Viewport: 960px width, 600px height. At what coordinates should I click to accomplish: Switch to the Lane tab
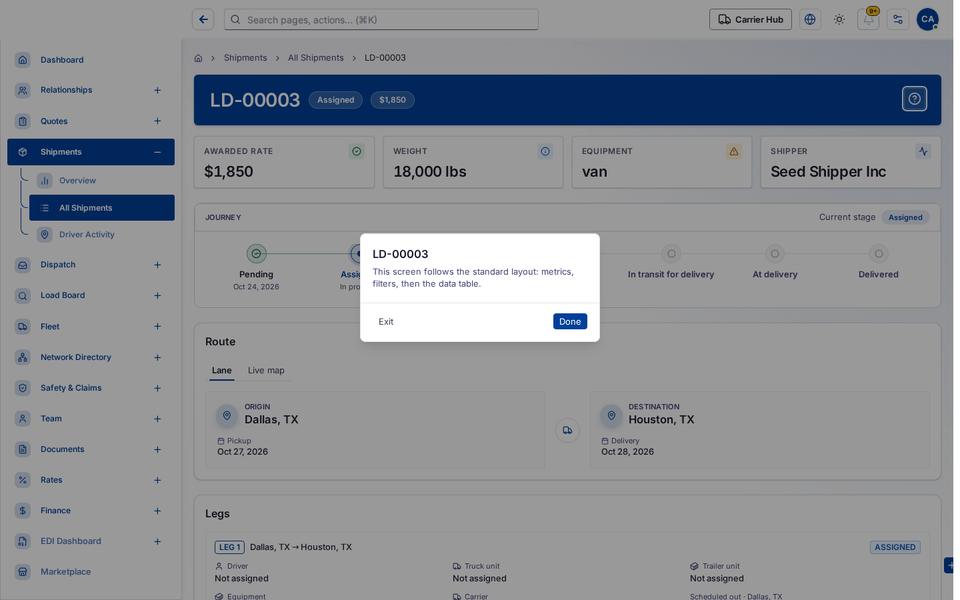click(222, 370)
